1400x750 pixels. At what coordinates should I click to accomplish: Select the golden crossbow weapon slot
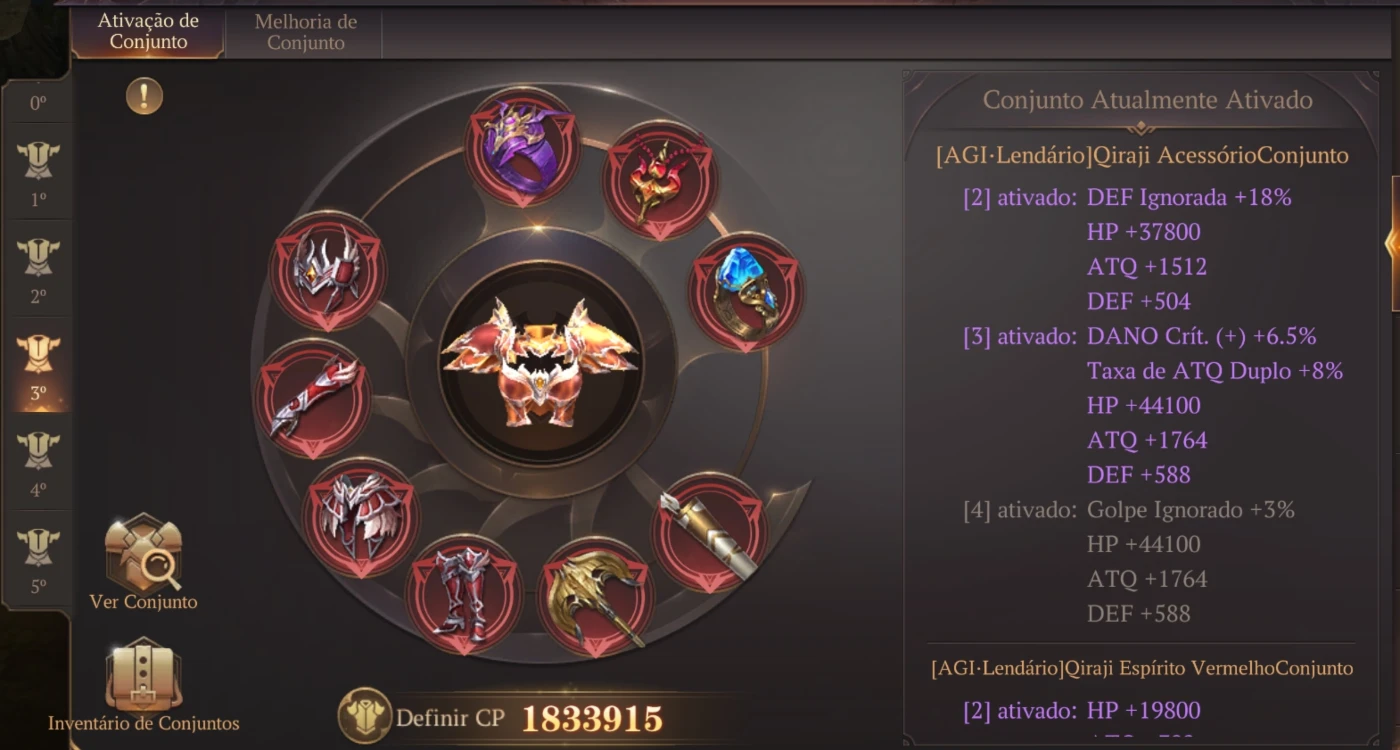click(596, 598)
